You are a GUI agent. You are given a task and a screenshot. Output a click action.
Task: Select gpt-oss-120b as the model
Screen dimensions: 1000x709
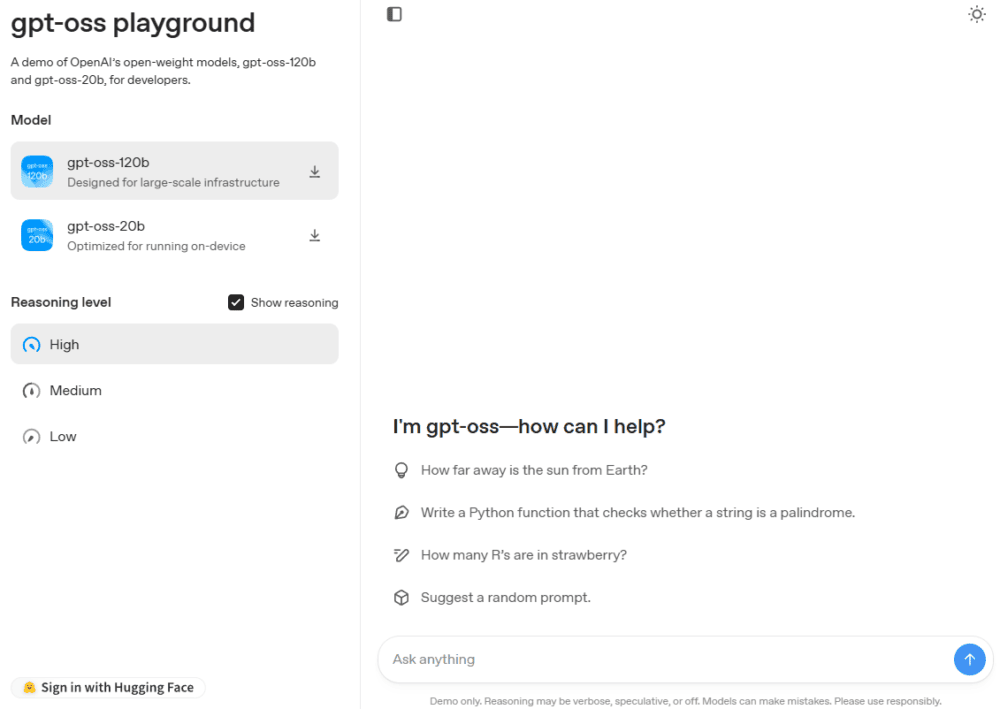click(174, 171)
